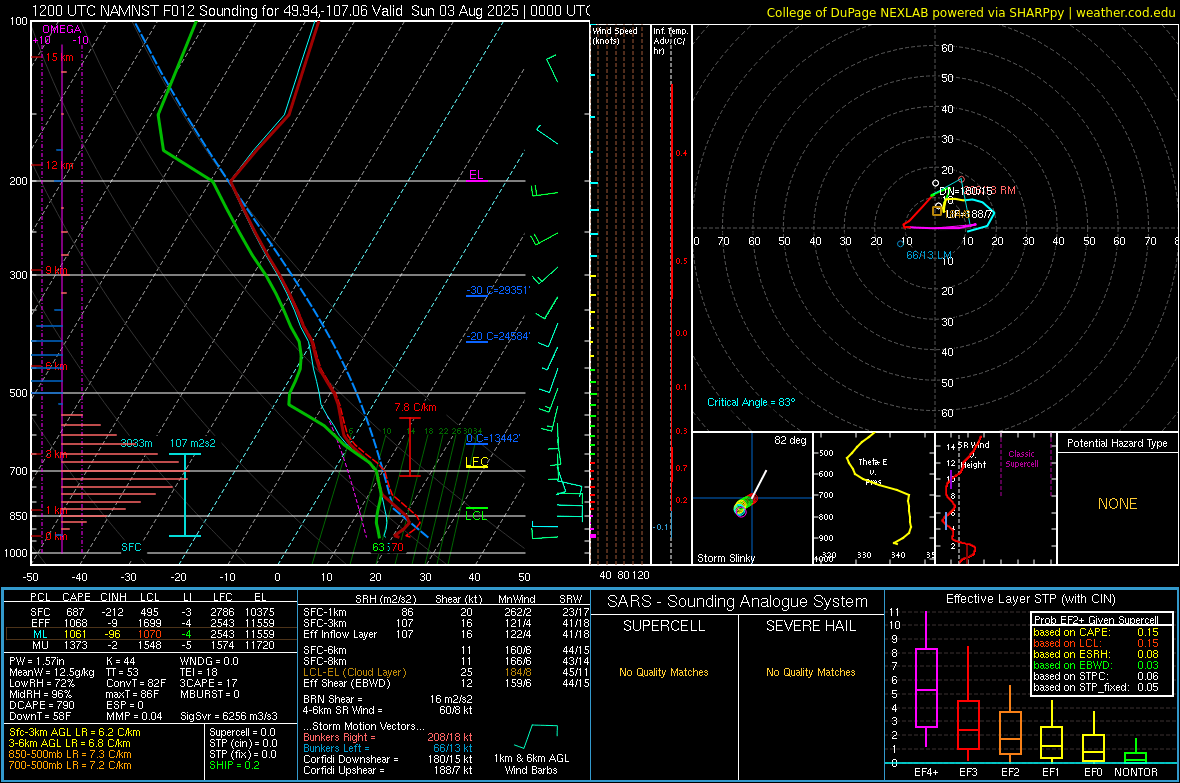Click the Inf. Temp. Adv. panel header
Viewport: 1180px width, 783px height.
[x=670, y=41]
